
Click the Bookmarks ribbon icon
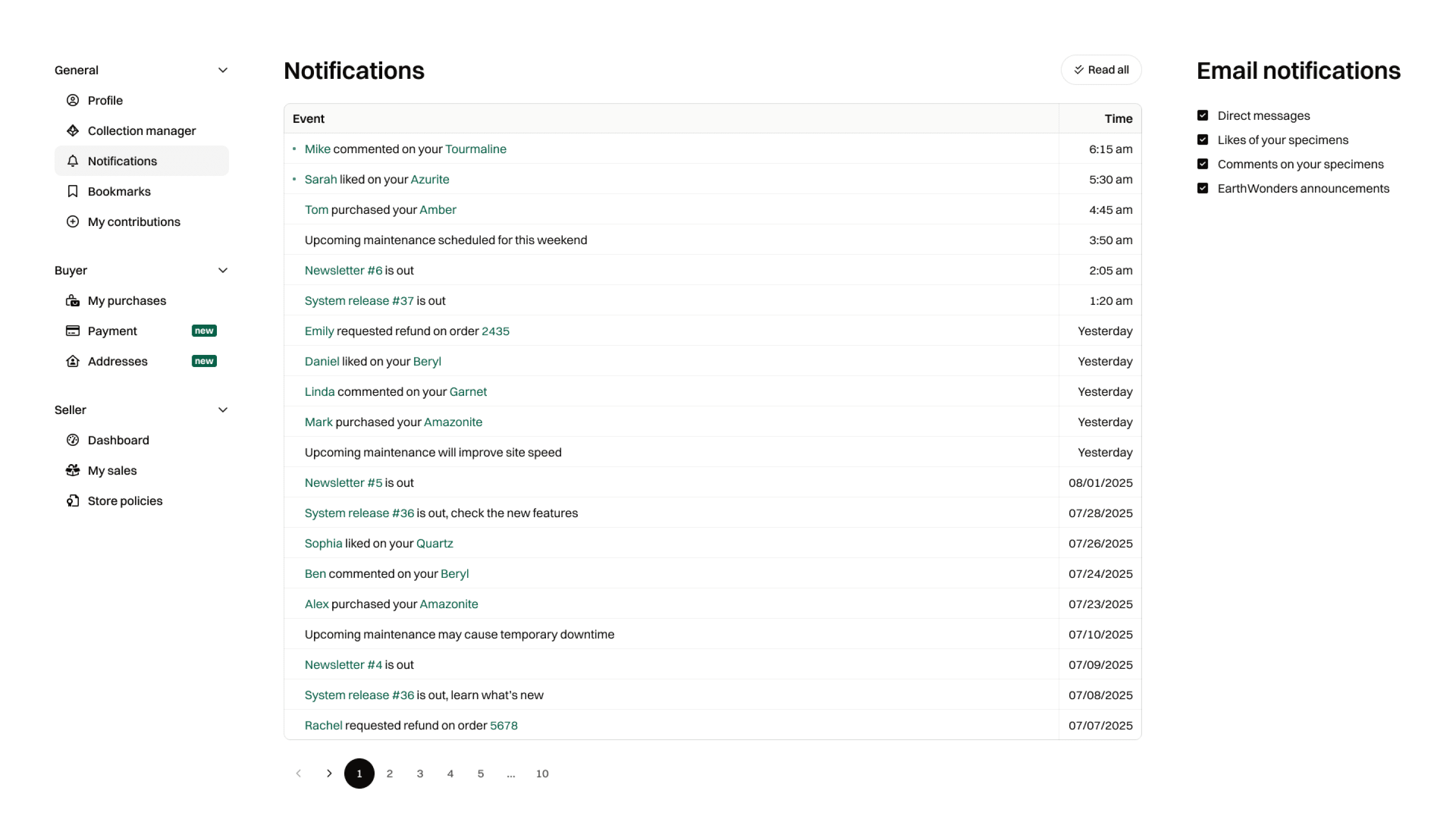pos(72,191)
